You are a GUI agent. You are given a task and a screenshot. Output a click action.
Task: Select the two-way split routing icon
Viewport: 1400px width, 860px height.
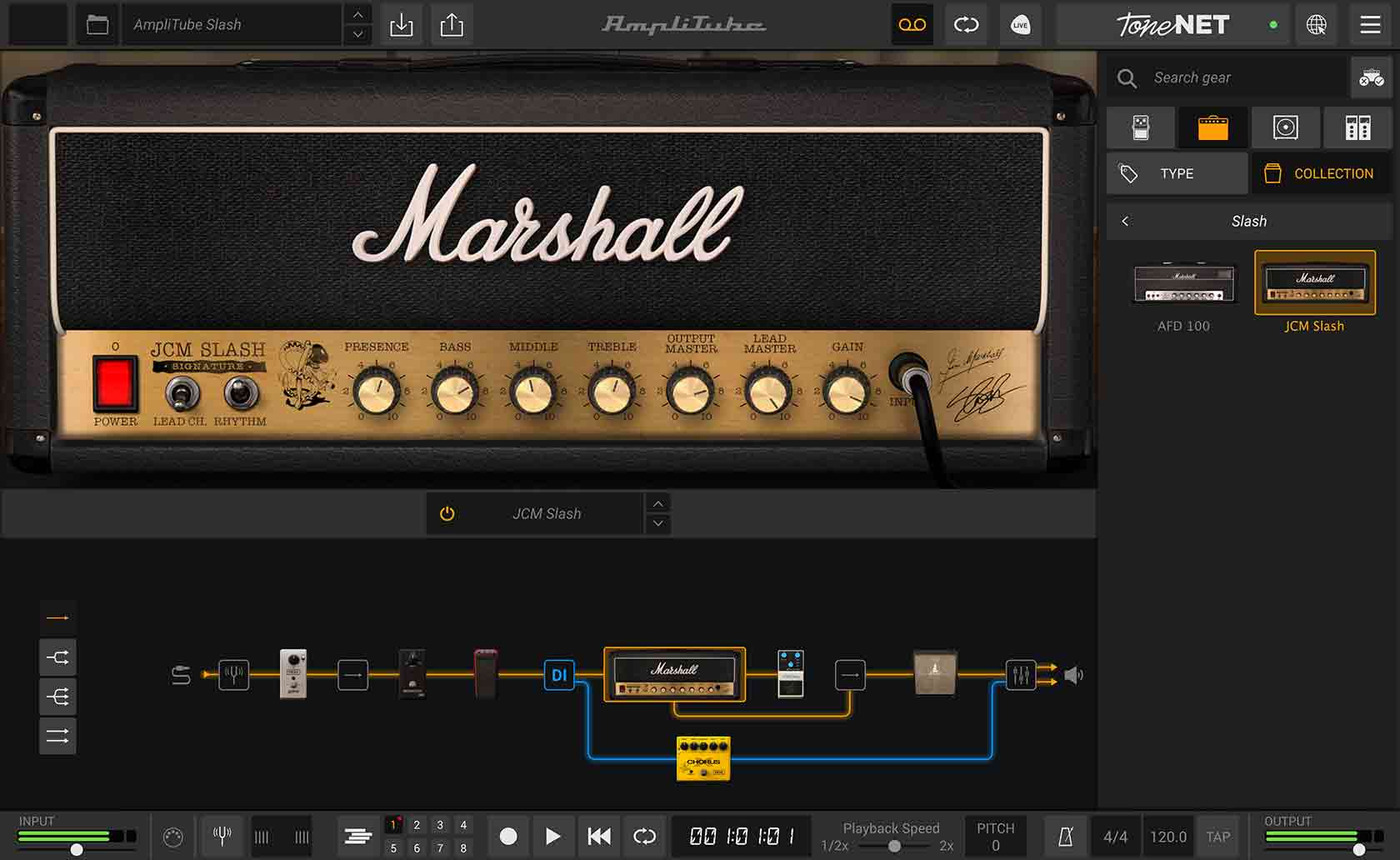pyautogui.click(x=57, y=657)
